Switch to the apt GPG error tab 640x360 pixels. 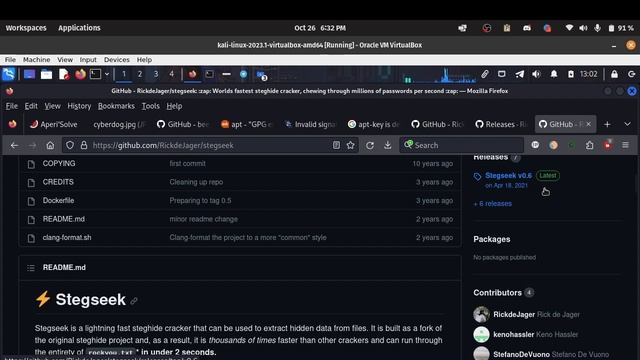click(247, 124)
